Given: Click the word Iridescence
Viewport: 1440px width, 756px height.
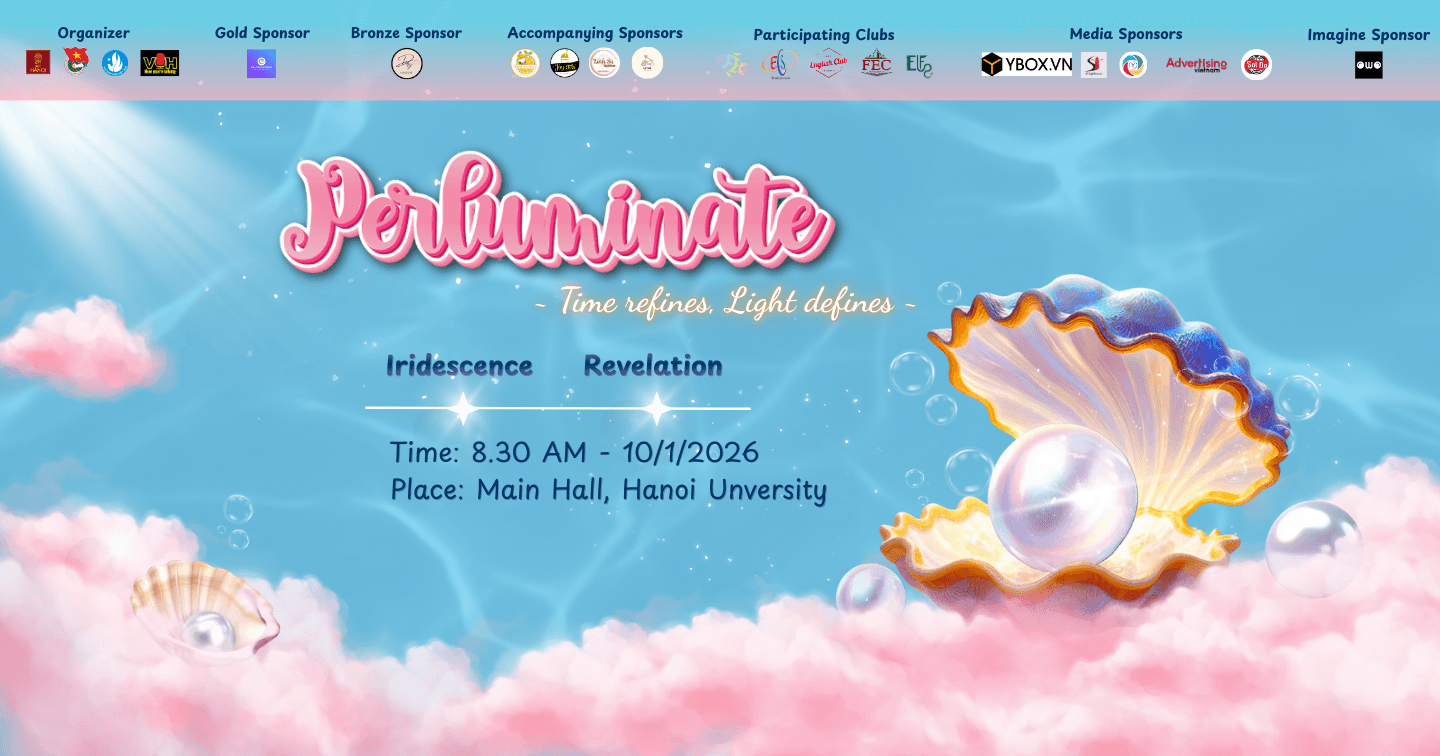Looking at the screenshot, I should (x=459, y=366).
